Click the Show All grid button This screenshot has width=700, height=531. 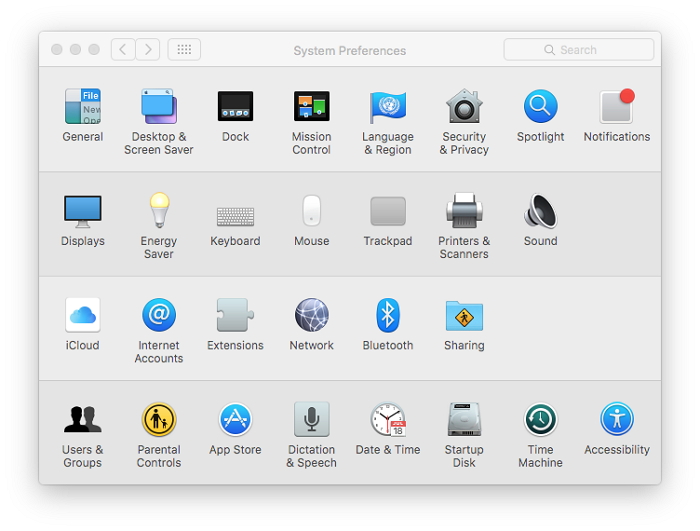pos(184,49)
